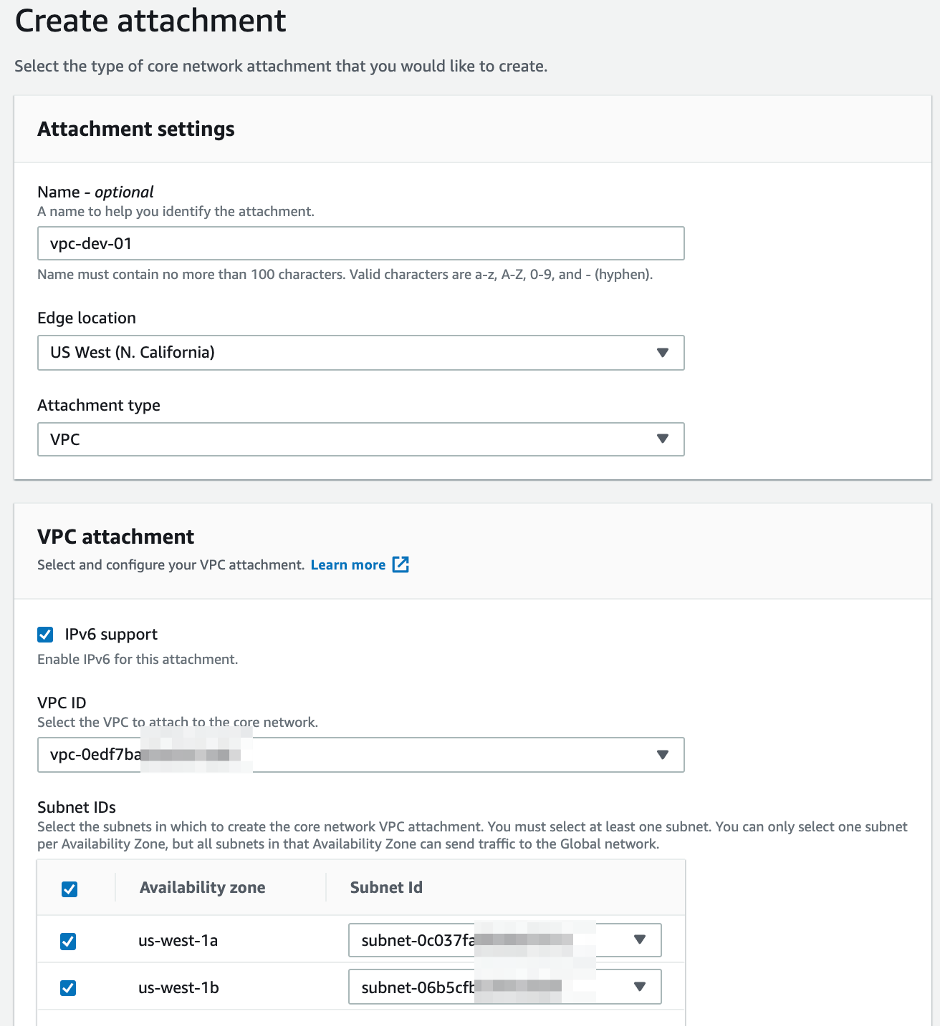Click the Name input field
941x1027 pixels.
point(360,243)
